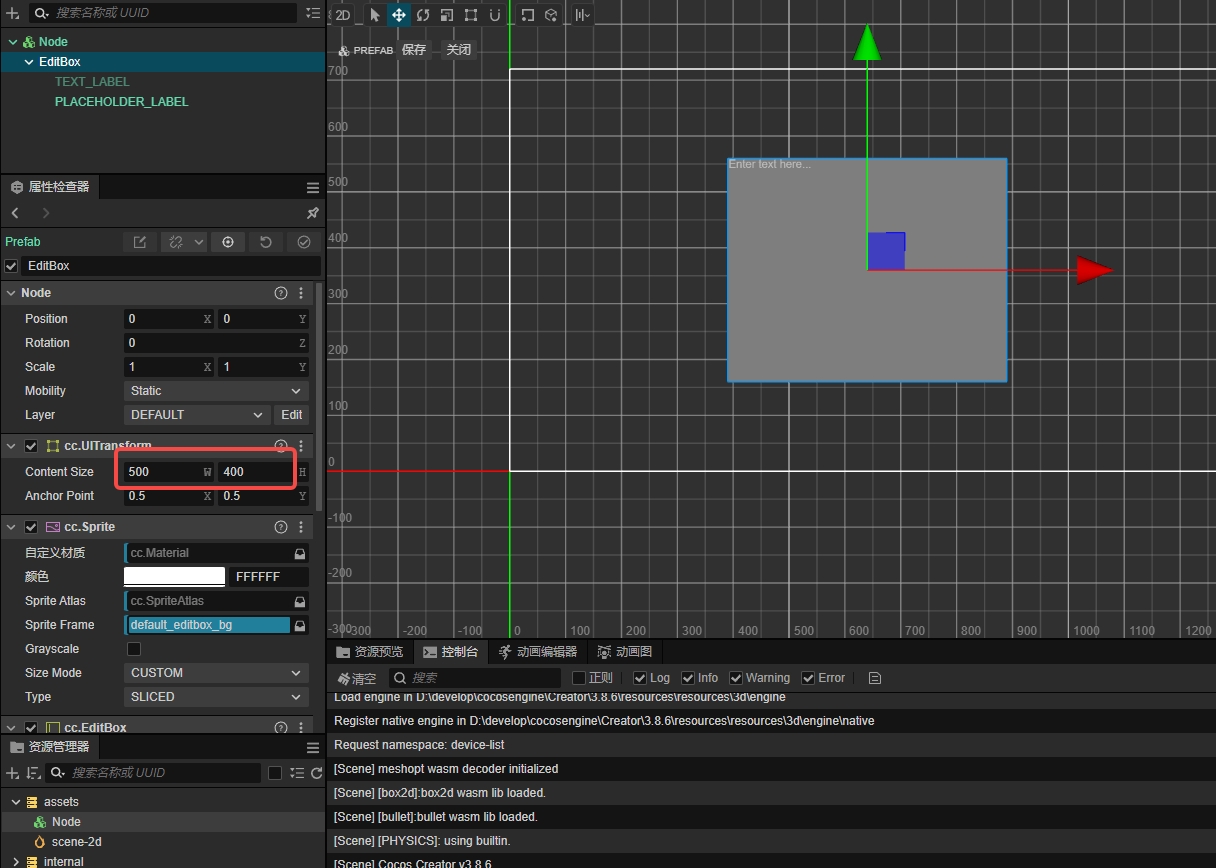Viewport: 1216px width, 868px height.
Task: Refresh the asset manager list
Action: (x=316, y=773)
